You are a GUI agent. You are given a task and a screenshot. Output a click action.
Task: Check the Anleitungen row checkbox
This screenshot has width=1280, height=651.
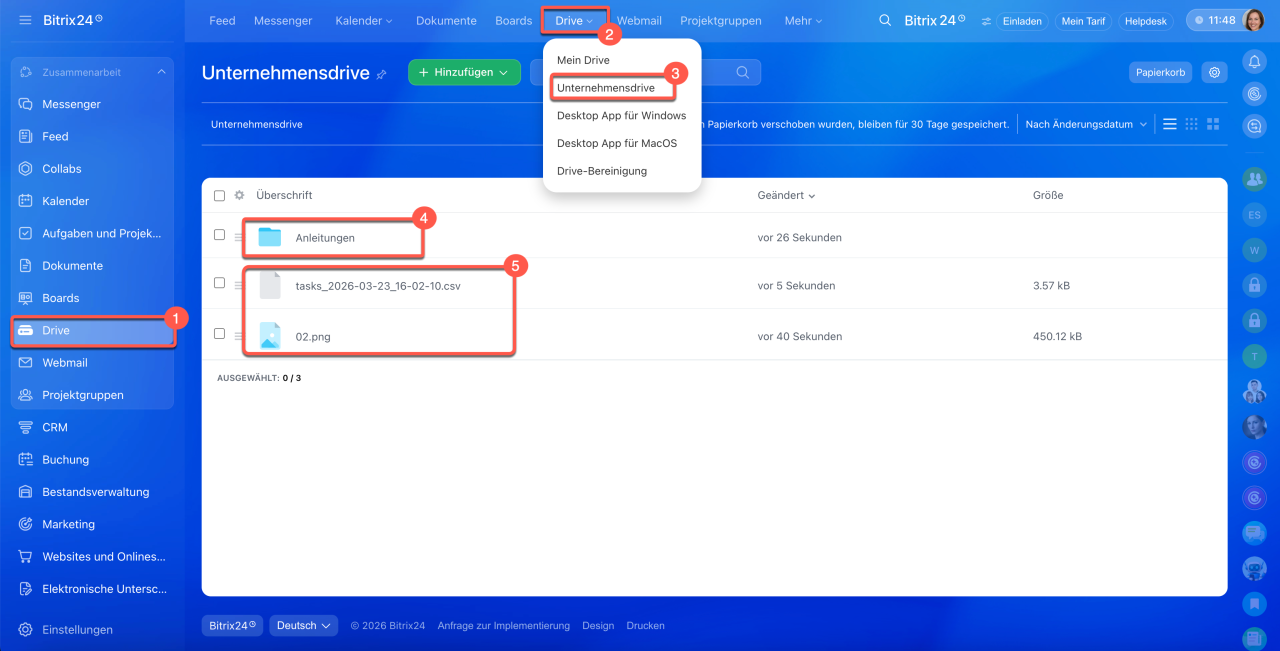[x=220, y=235]
